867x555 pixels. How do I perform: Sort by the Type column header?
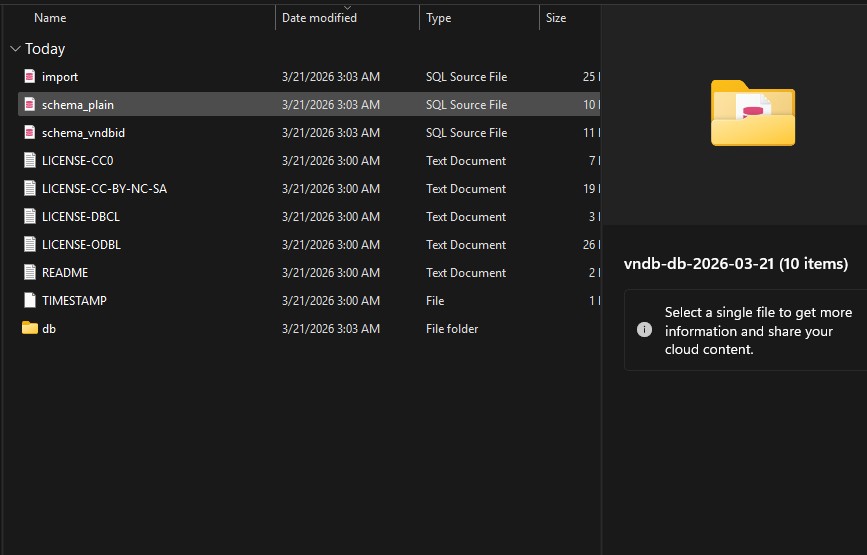(x=438, y=18)
